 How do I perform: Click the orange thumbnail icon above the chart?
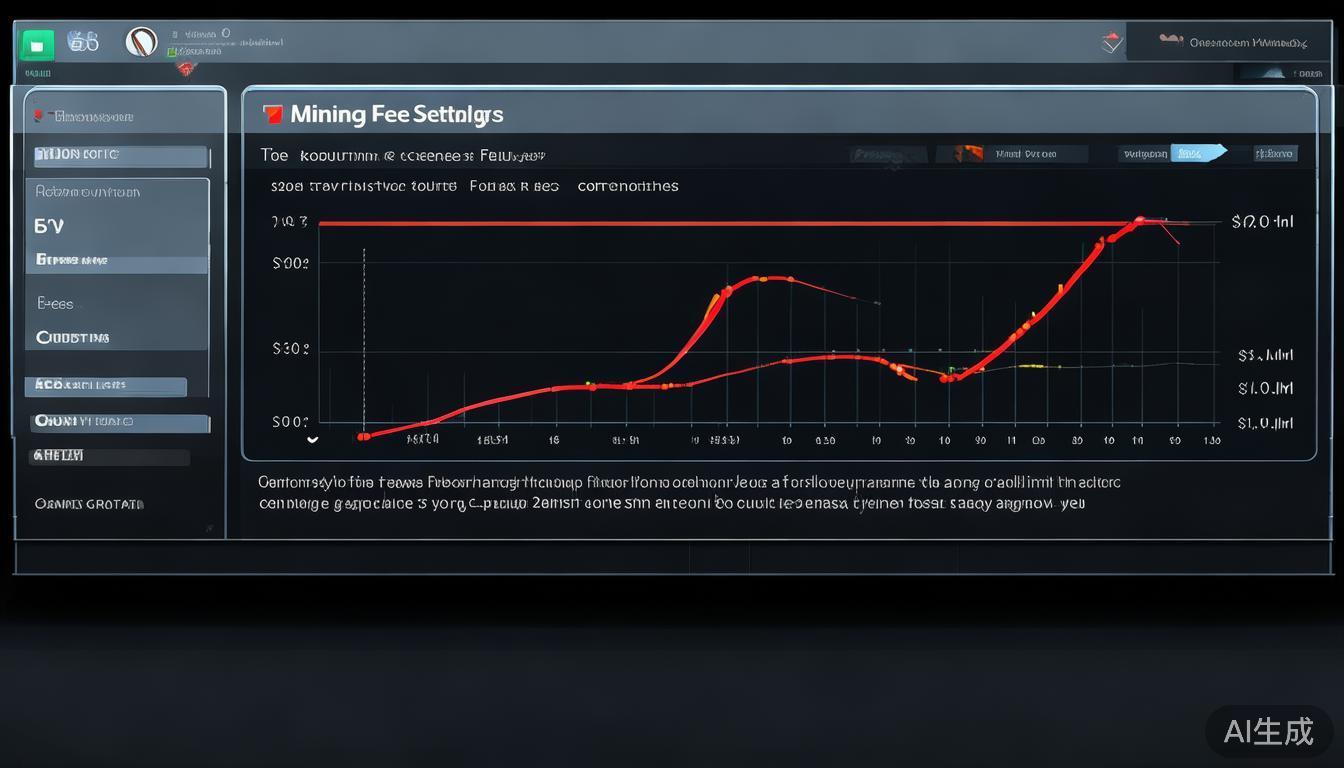click(969, 153)
